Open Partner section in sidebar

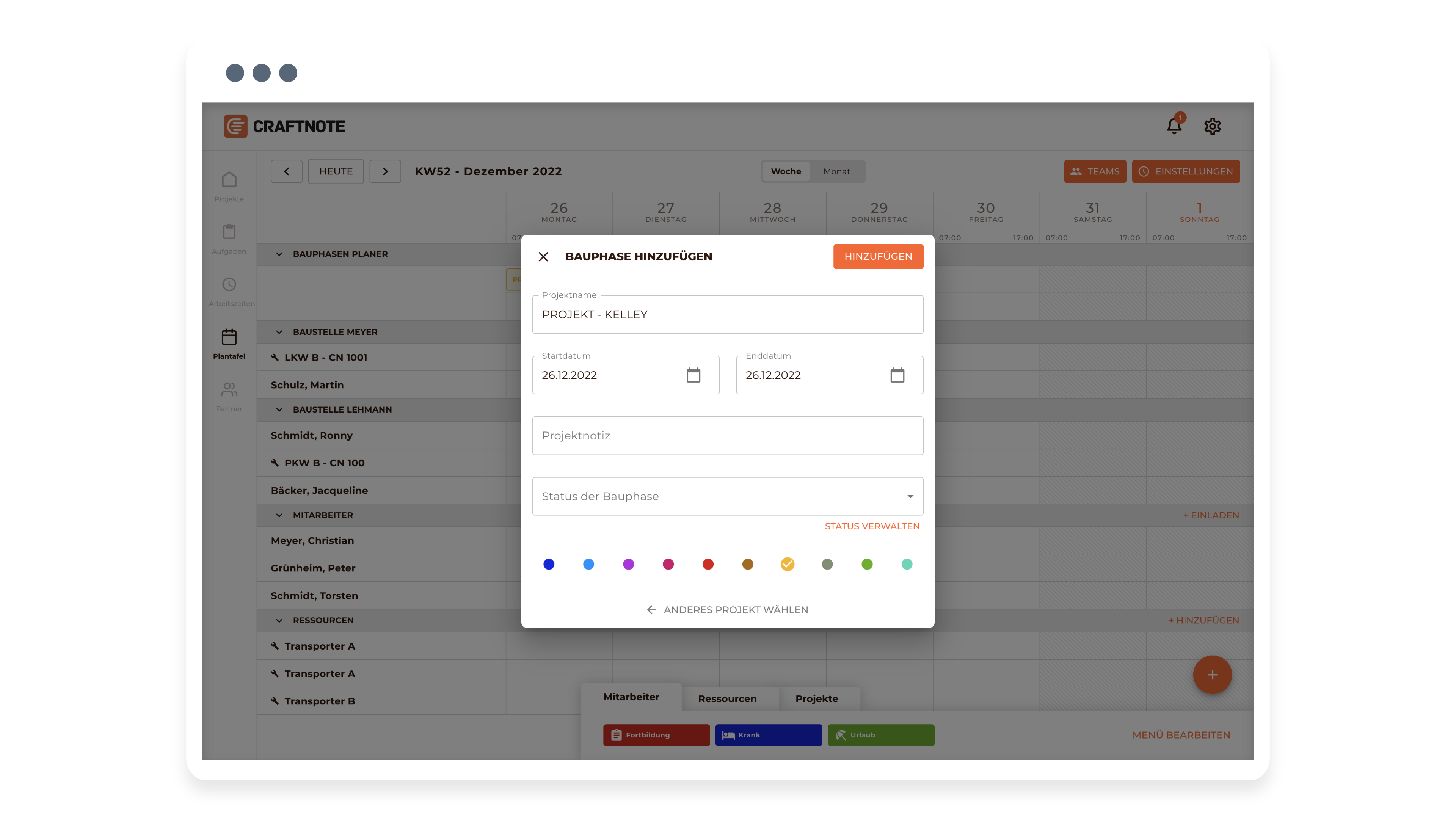pyautogui.click(x=229, y=396)
